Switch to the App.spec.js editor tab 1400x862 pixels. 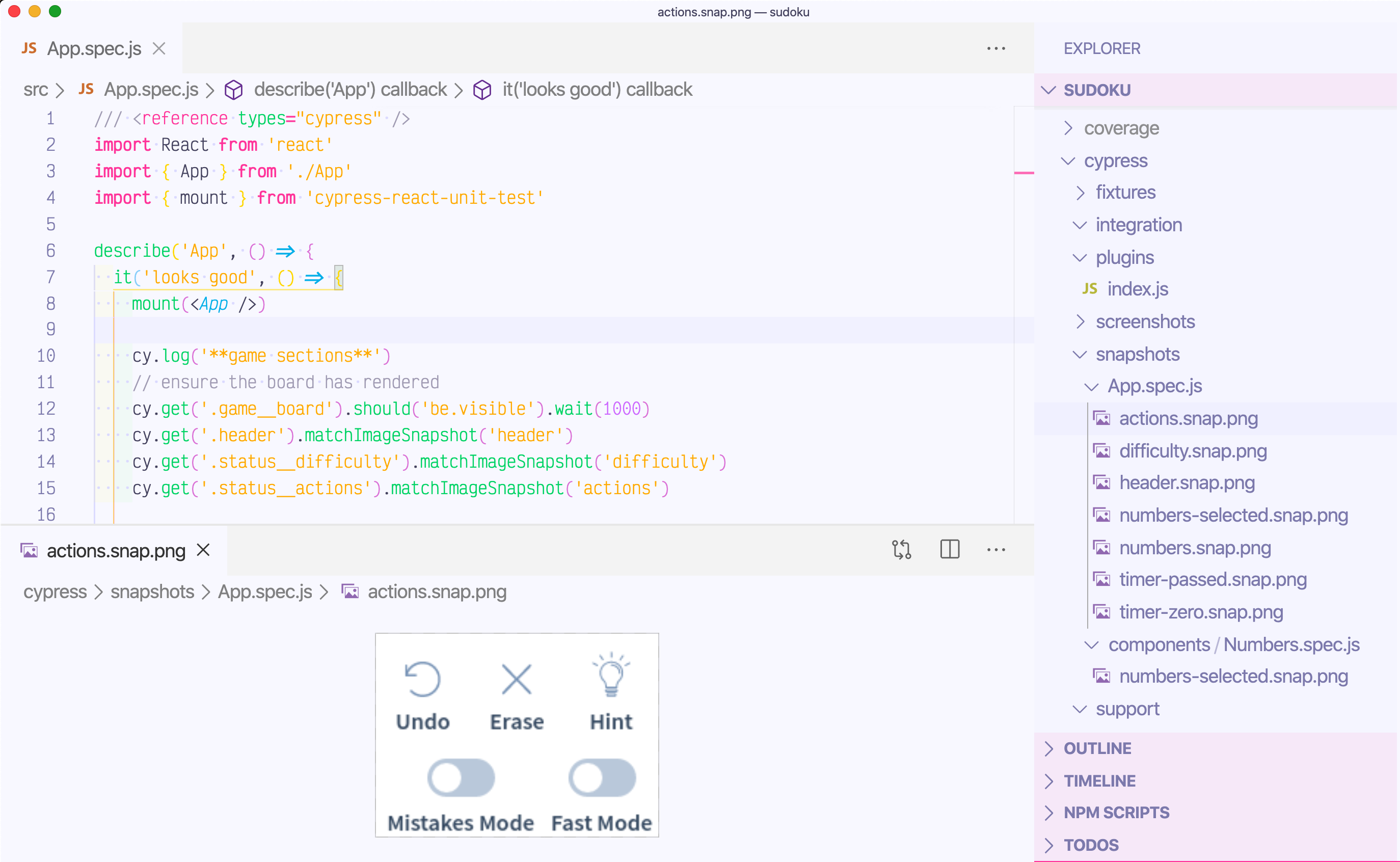pyautogui.click(x=93, y=48)
